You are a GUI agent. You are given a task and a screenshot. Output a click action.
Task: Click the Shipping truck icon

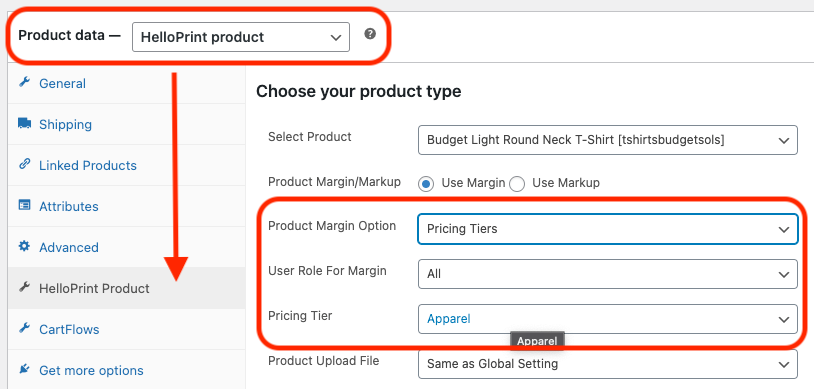point(24,124)
